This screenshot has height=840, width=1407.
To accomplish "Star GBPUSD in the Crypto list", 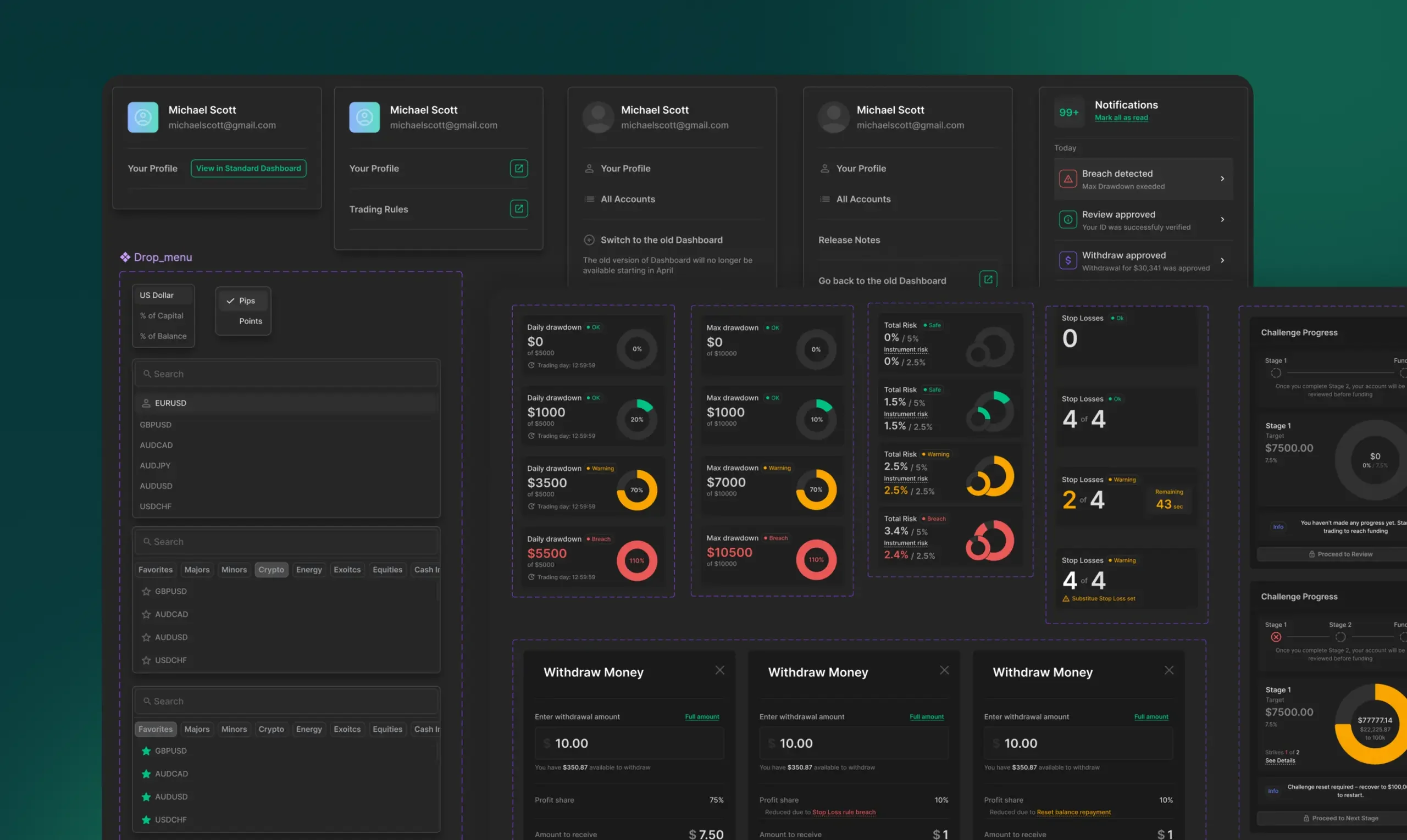I will point(146,592).
